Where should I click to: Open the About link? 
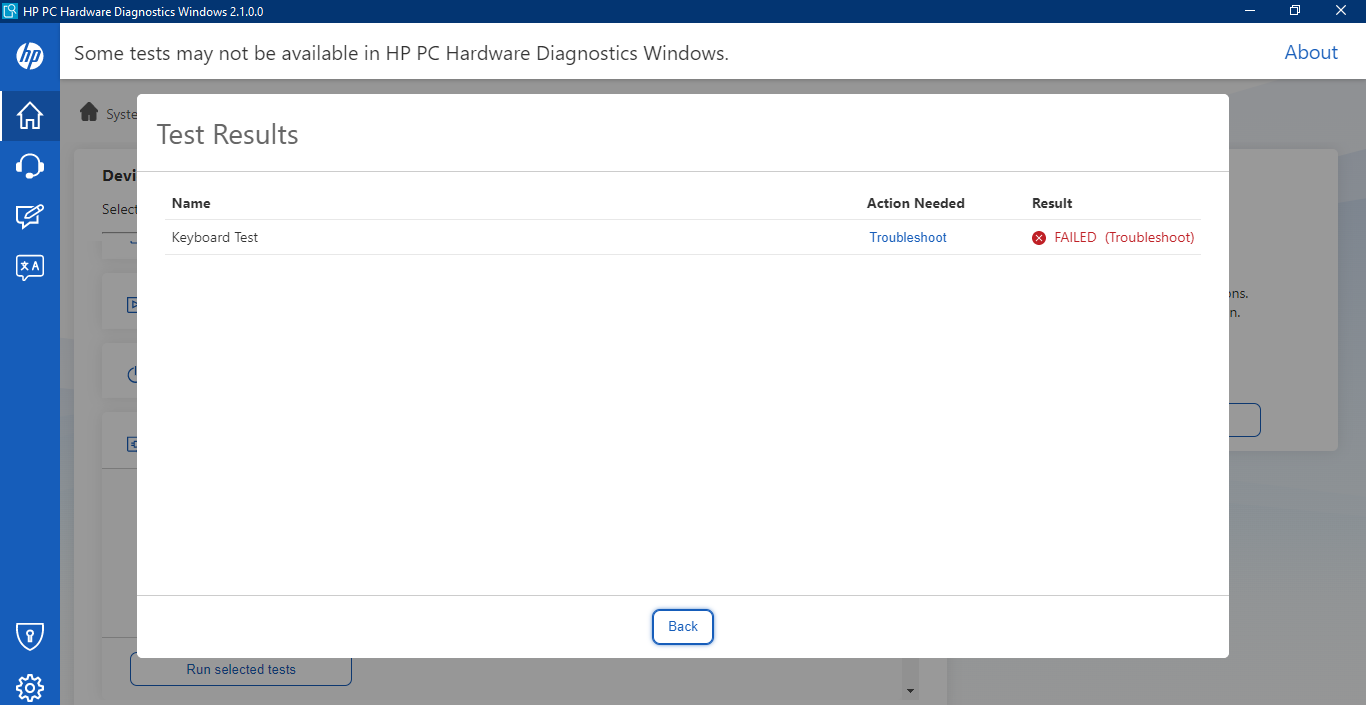click(1311, 52)
